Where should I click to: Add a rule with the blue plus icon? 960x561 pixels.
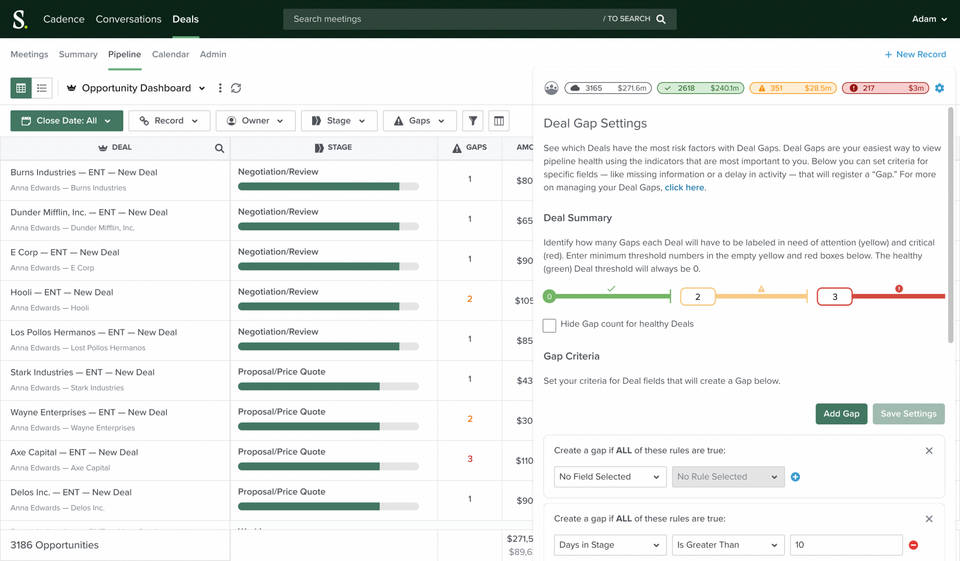click(x=796, y=477)
